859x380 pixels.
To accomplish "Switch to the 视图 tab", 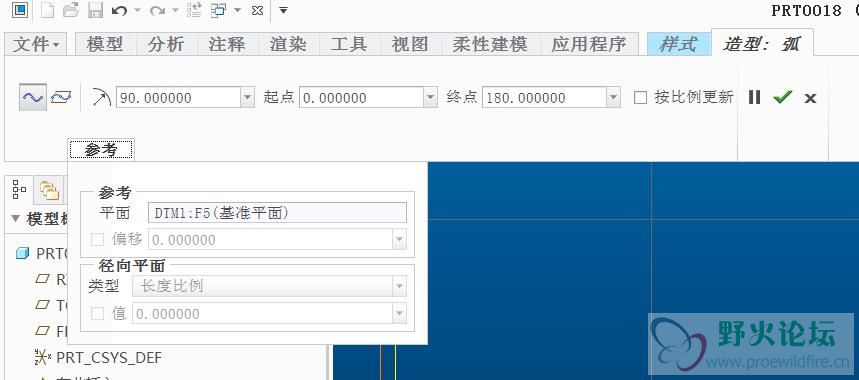I will (x=410, y=44).
